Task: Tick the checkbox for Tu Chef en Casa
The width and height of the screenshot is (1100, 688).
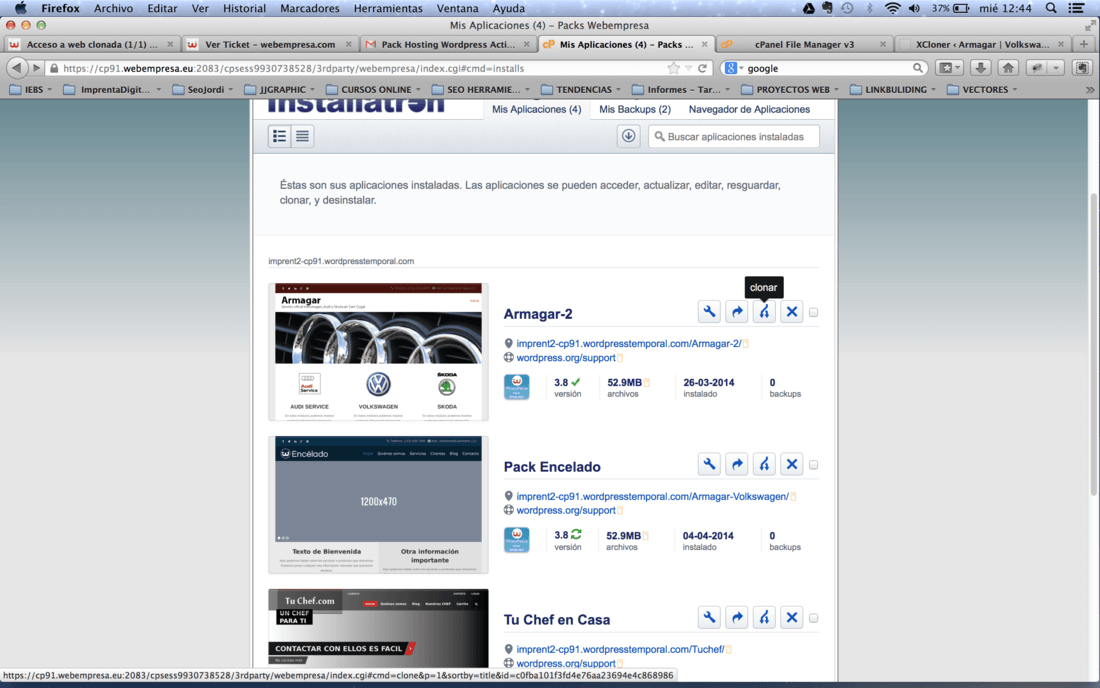Action: 814,618
